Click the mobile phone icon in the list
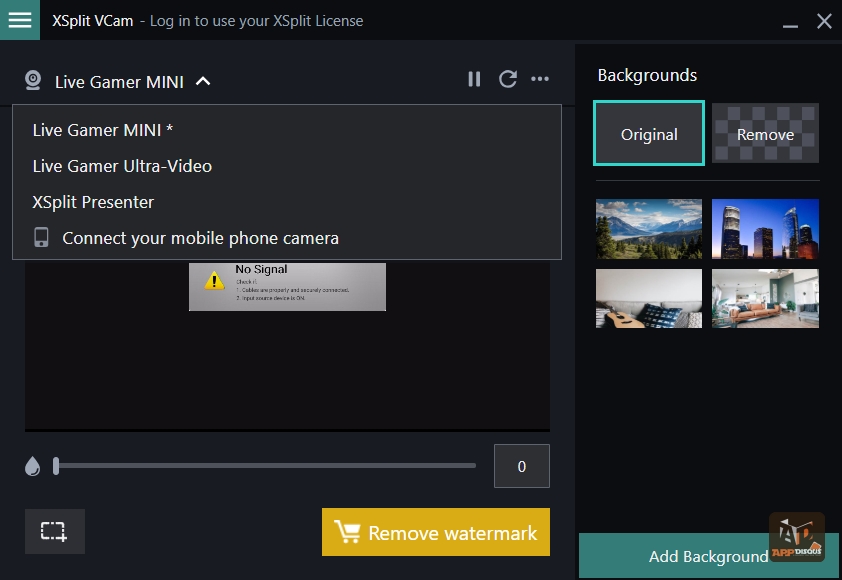Image resolution: width=842 pixels, height=580 pixels. (x=41, y=238)
